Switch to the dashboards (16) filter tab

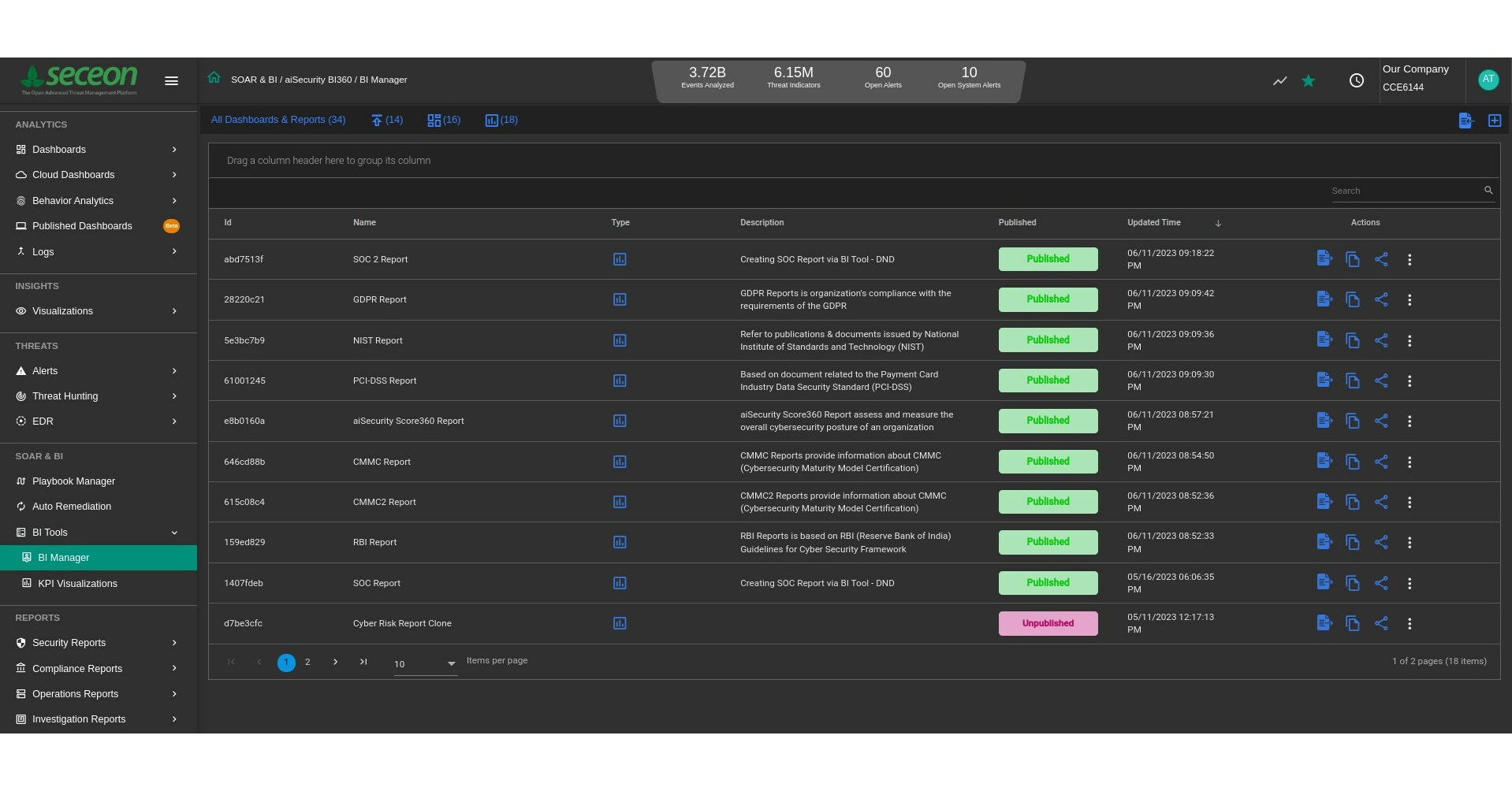[444, 120]
